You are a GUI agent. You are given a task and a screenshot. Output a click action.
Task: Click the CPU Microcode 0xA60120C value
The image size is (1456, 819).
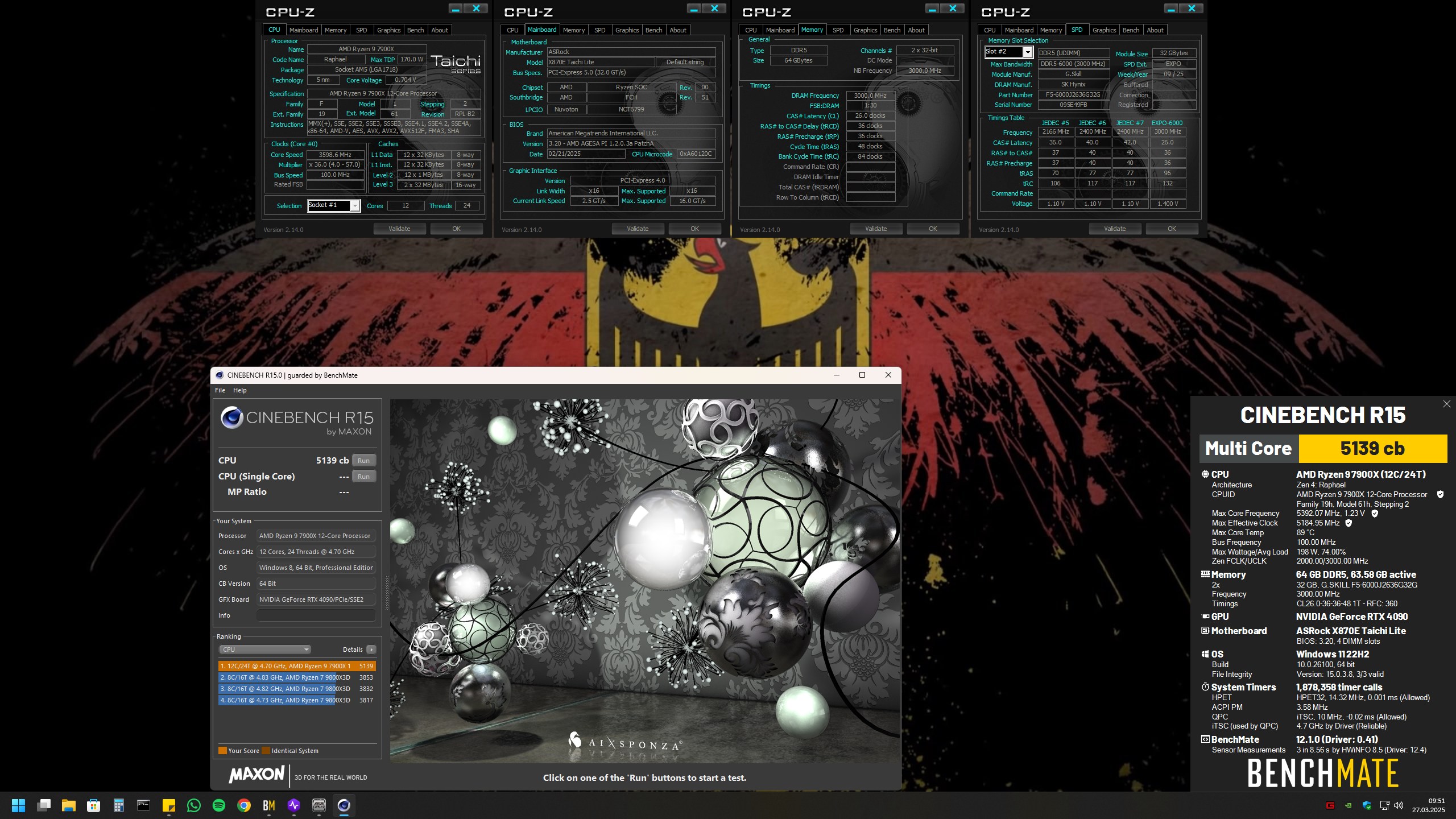pyautogui.click(x=696, y=154)
